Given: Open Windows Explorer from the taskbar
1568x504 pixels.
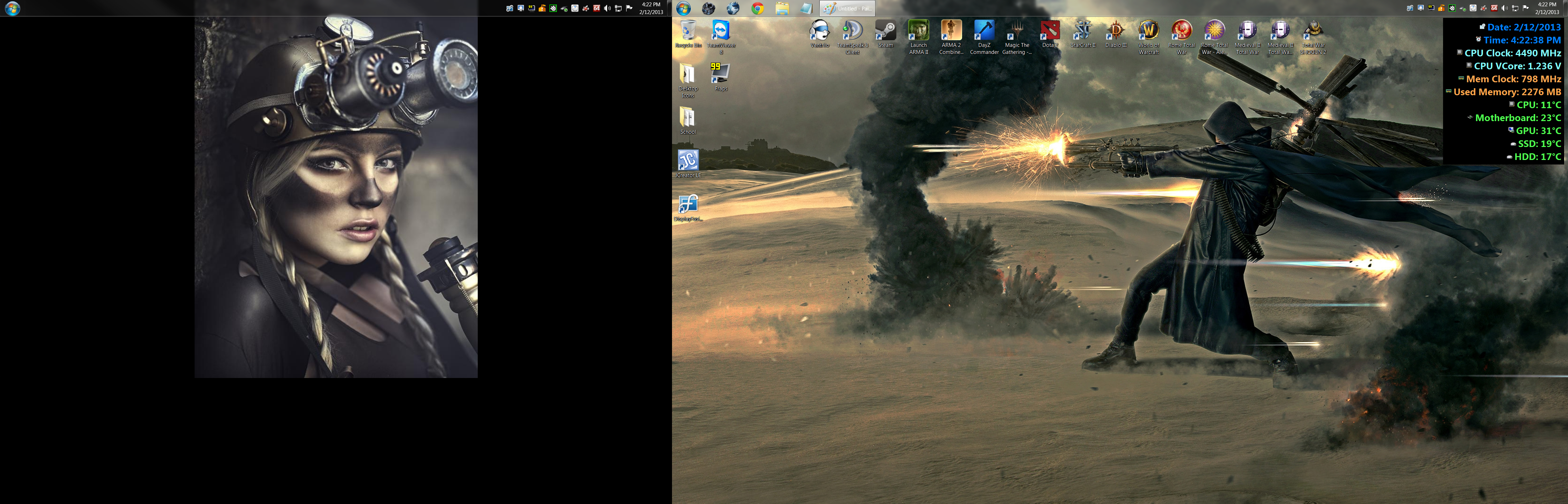Looking at the screenshot, I should 782,8.
